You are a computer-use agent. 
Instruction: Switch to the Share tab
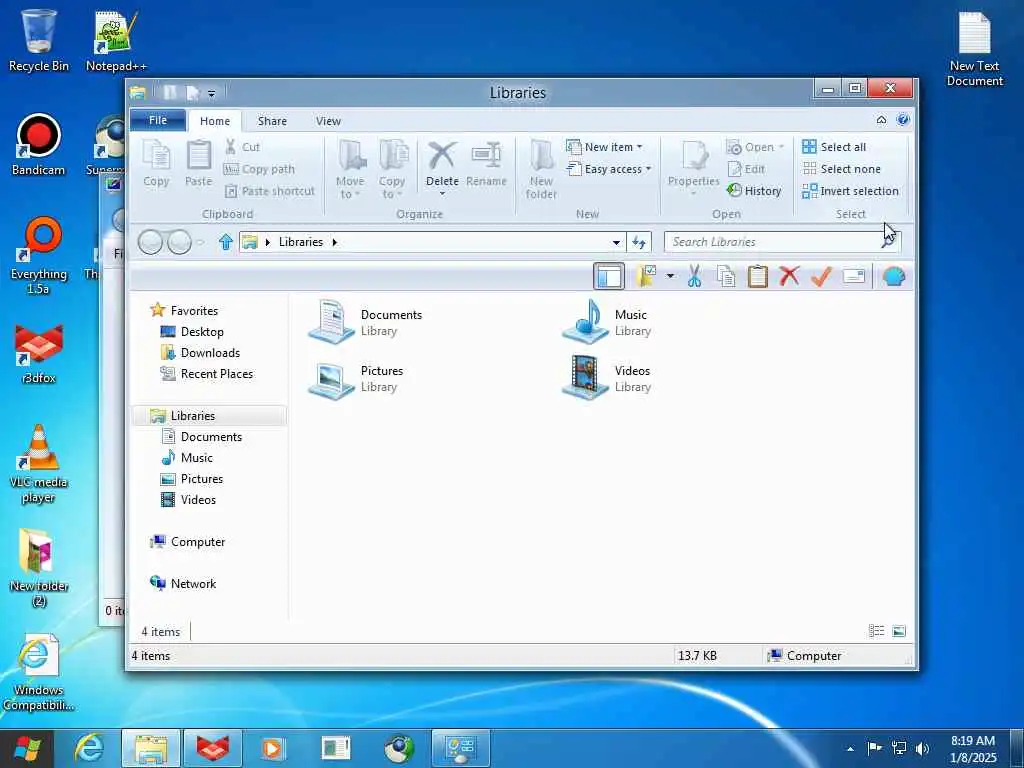pos(272,121)
